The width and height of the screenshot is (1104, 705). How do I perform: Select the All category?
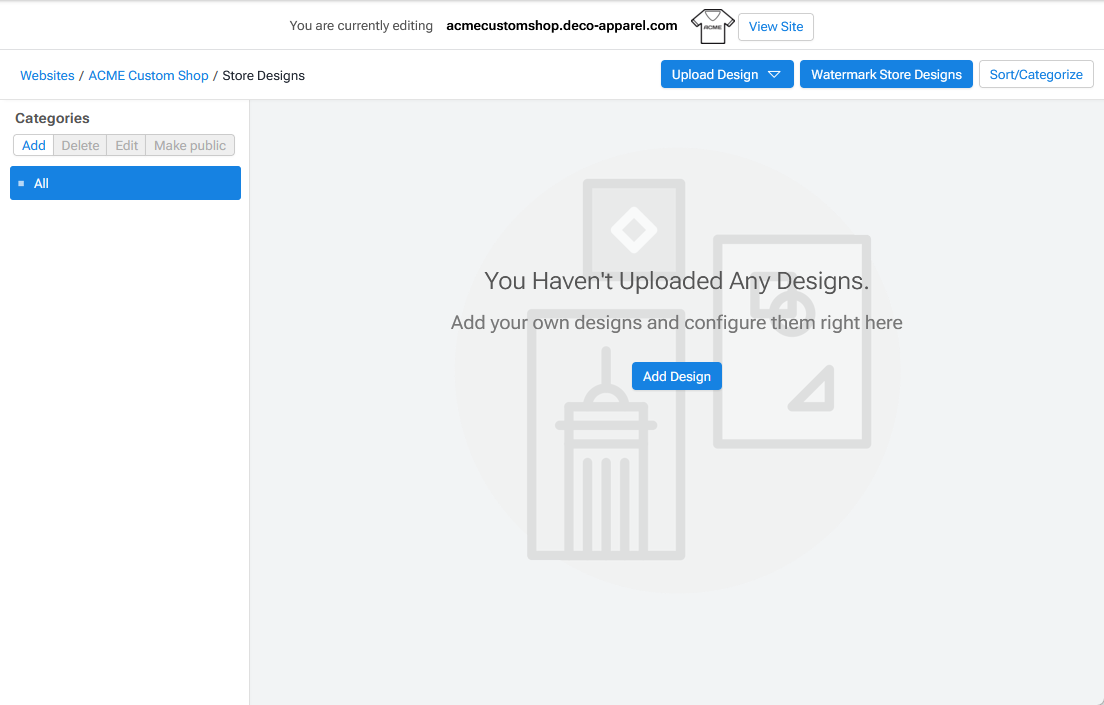click(125, 184)
